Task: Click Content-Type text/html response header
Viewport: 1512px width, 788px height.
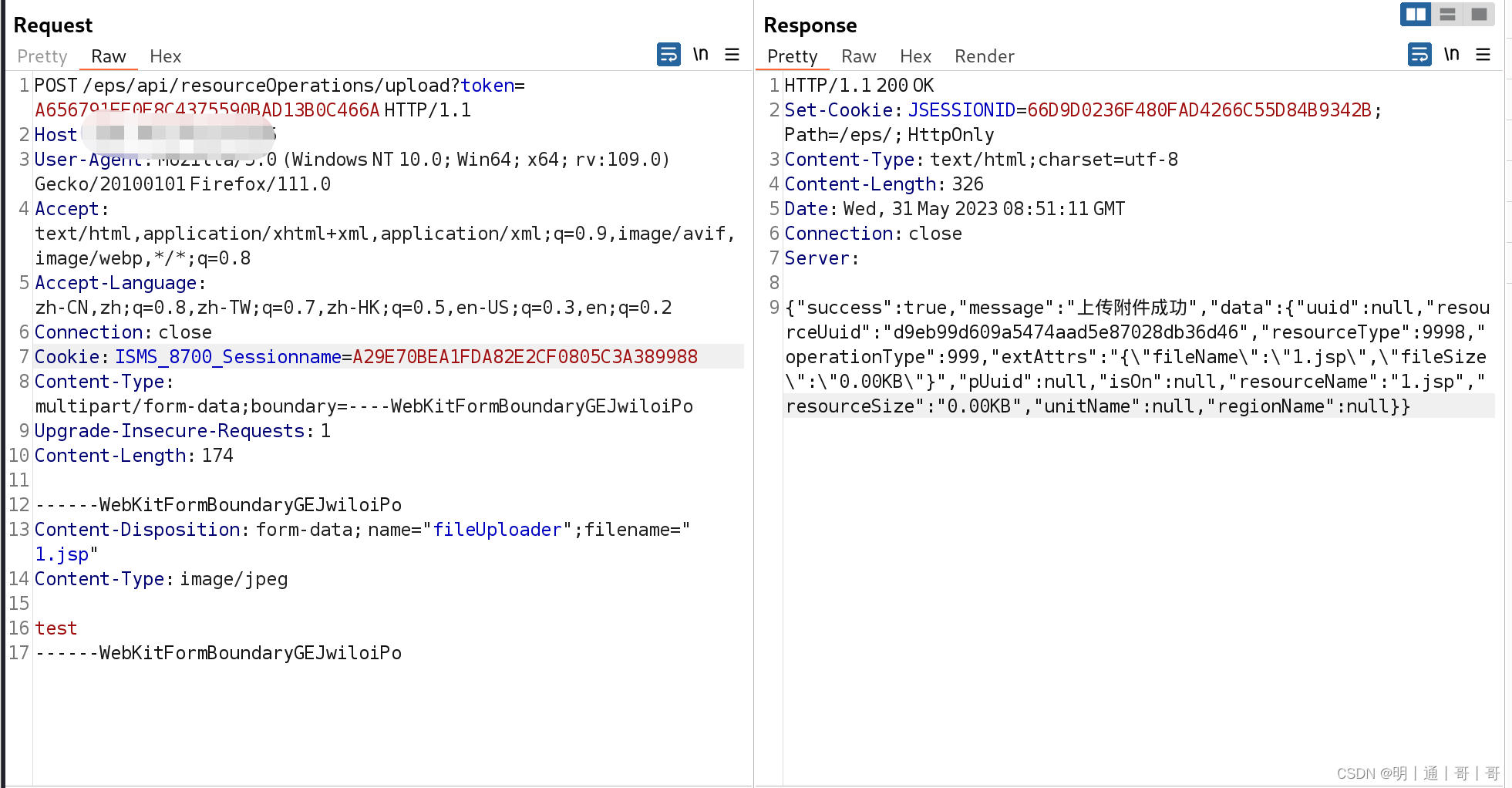Action: click(981, 160)
